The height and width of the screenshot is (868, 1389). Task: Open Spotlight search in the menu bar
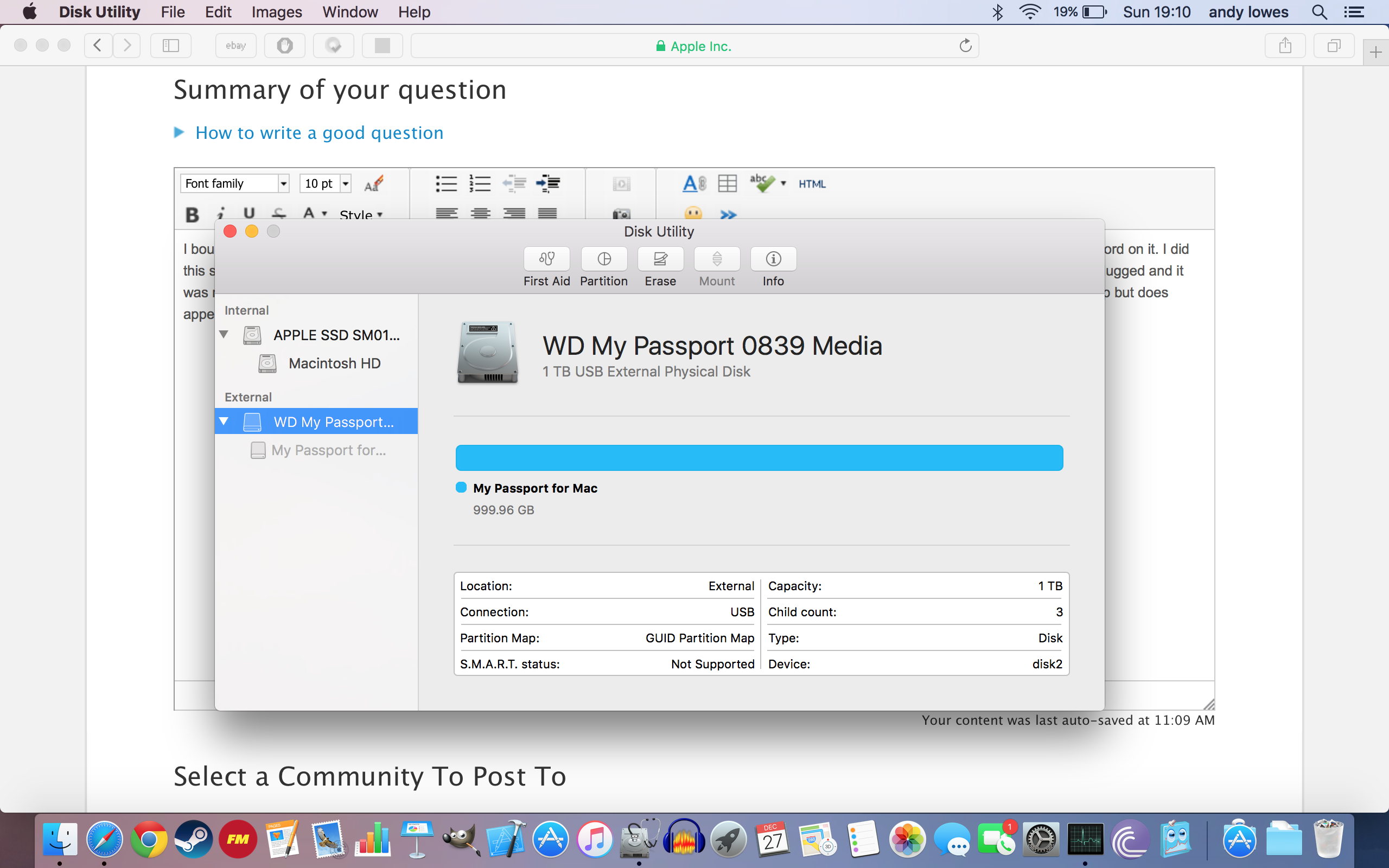tap(1320, 12)
